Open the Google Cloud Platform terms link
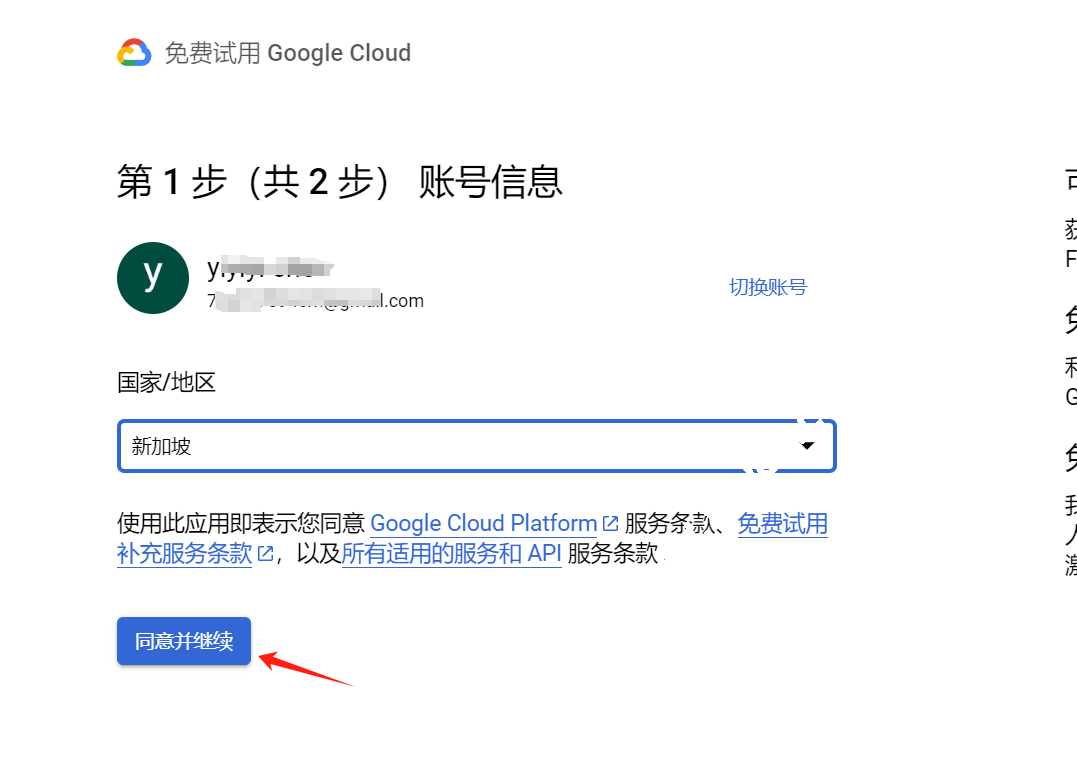The image size is (1077, 763). pos(483,523)
